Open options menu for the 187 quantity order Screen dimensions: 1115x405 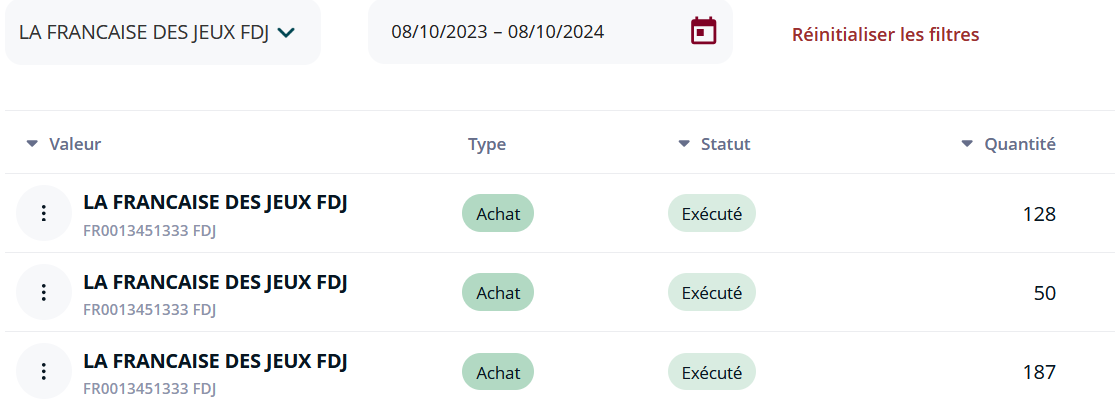[43, 372]
